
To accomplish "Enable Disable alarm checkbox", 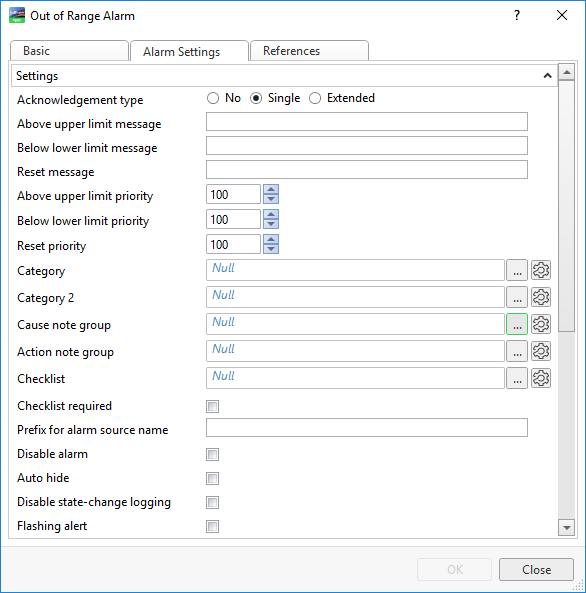I will (x=213, y=454).
